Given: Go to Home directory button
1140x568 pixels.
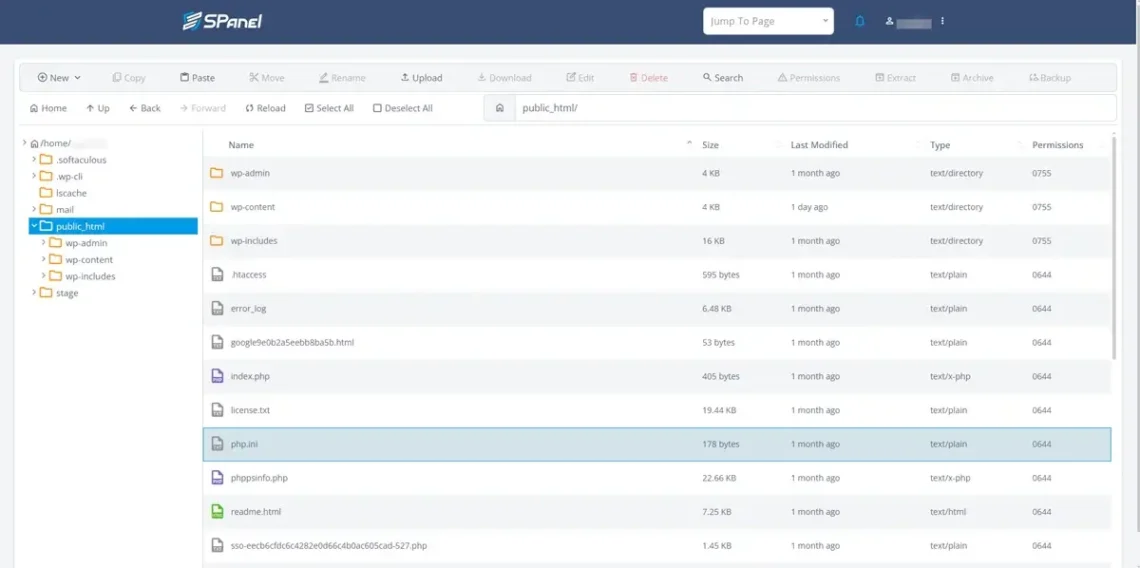Looking at the screenshot, I should pos(48,108).
